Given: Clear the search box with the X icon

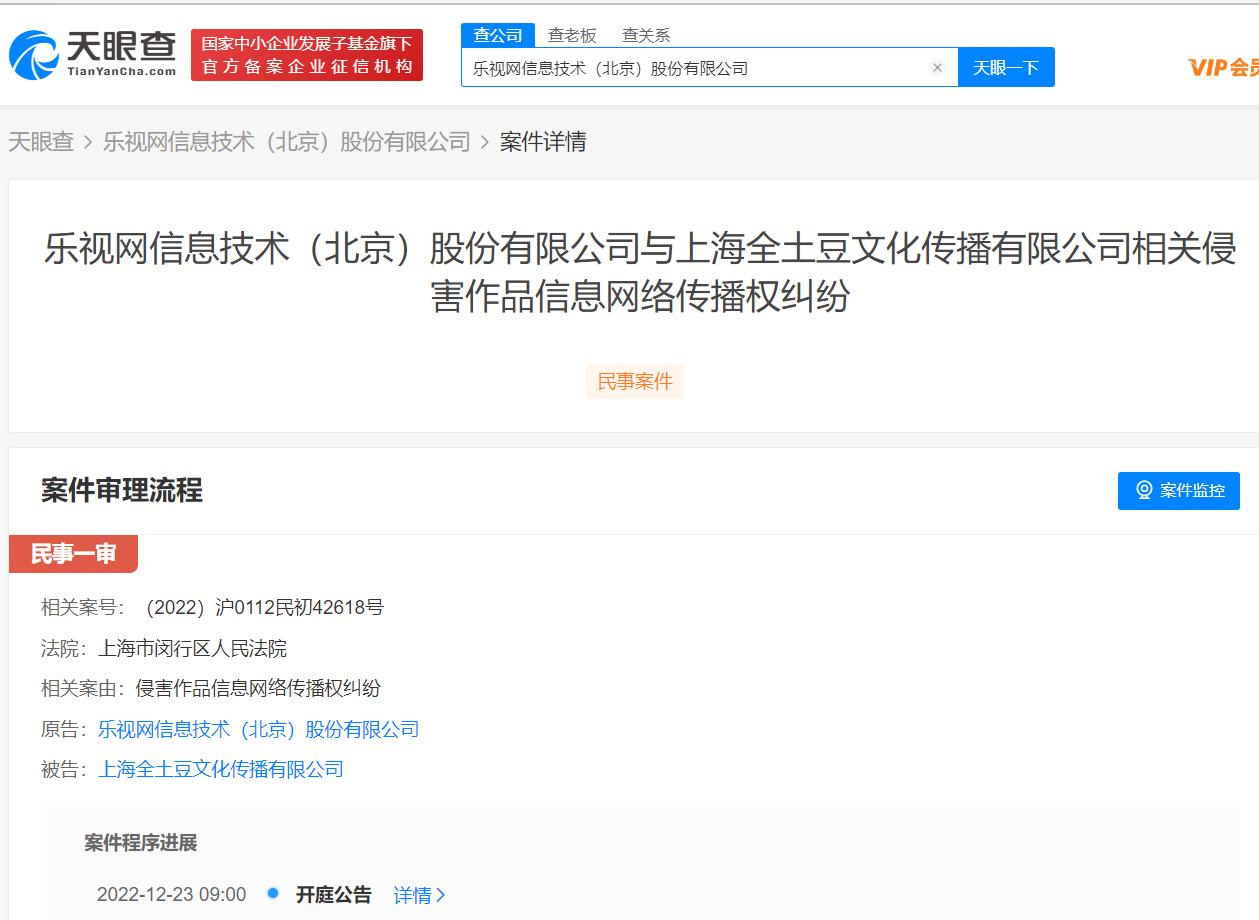Looking at the screenshot, I should pos(937,68).
